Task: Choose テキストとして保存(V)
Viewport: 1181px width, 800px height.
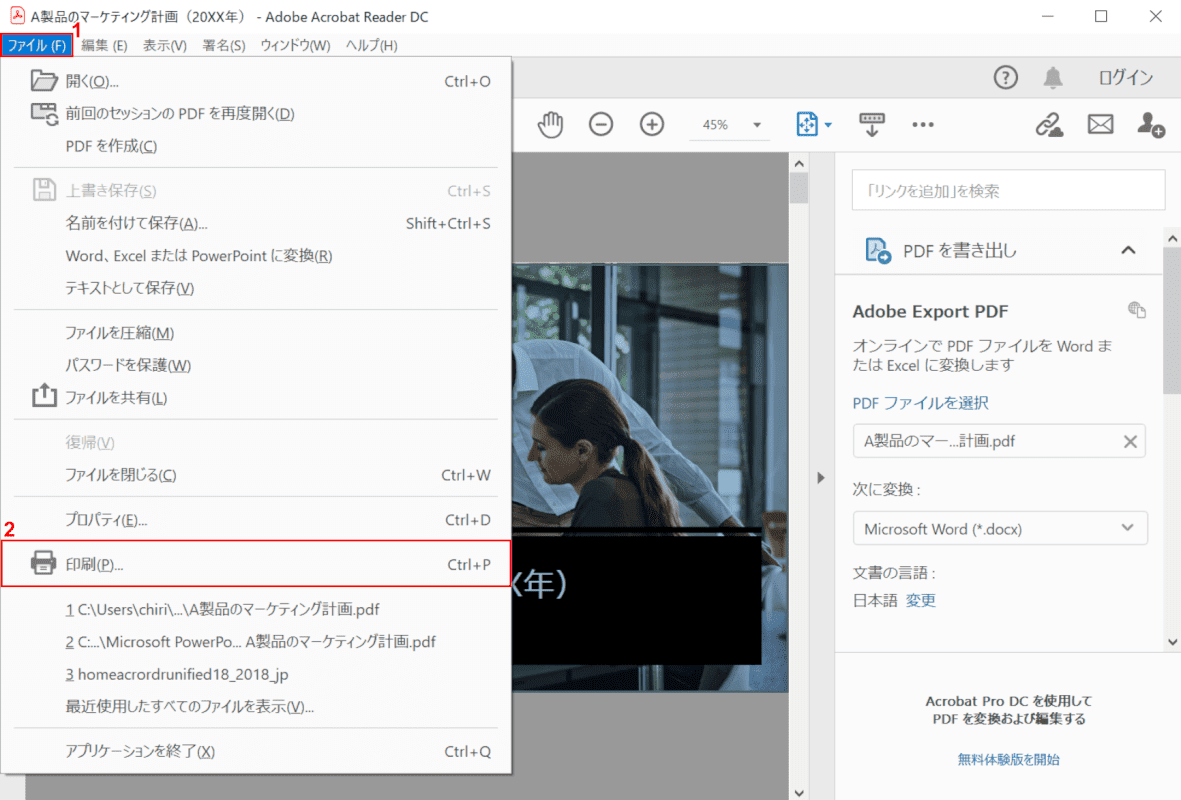Action: 256,288
